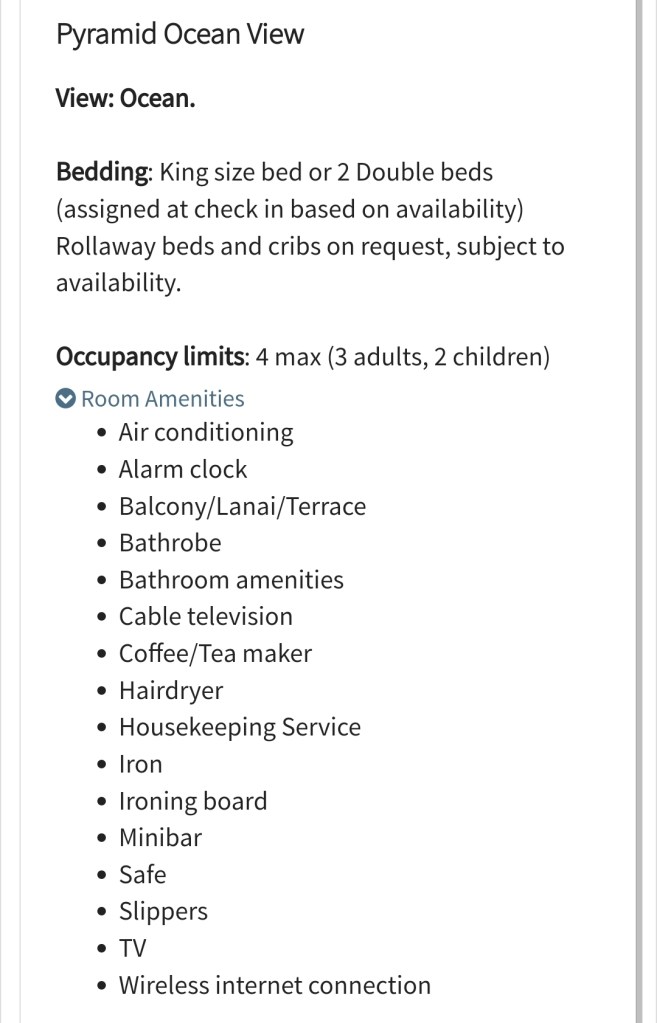Screen dimensions: 657x1023
Task: Click the Bedding description text
Action: pos(310,227)
